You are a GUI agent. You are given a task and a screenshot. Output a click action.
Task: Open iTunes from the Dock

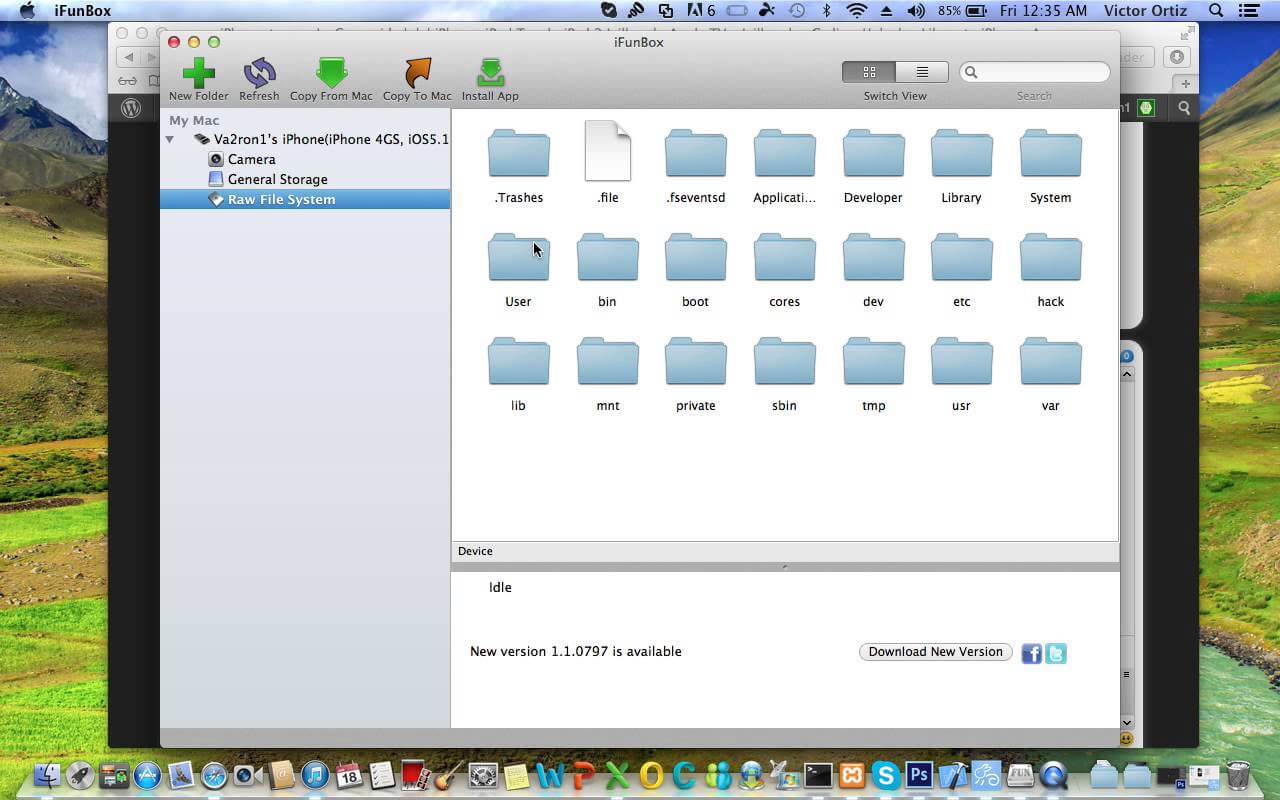click(x=315, y=775)
